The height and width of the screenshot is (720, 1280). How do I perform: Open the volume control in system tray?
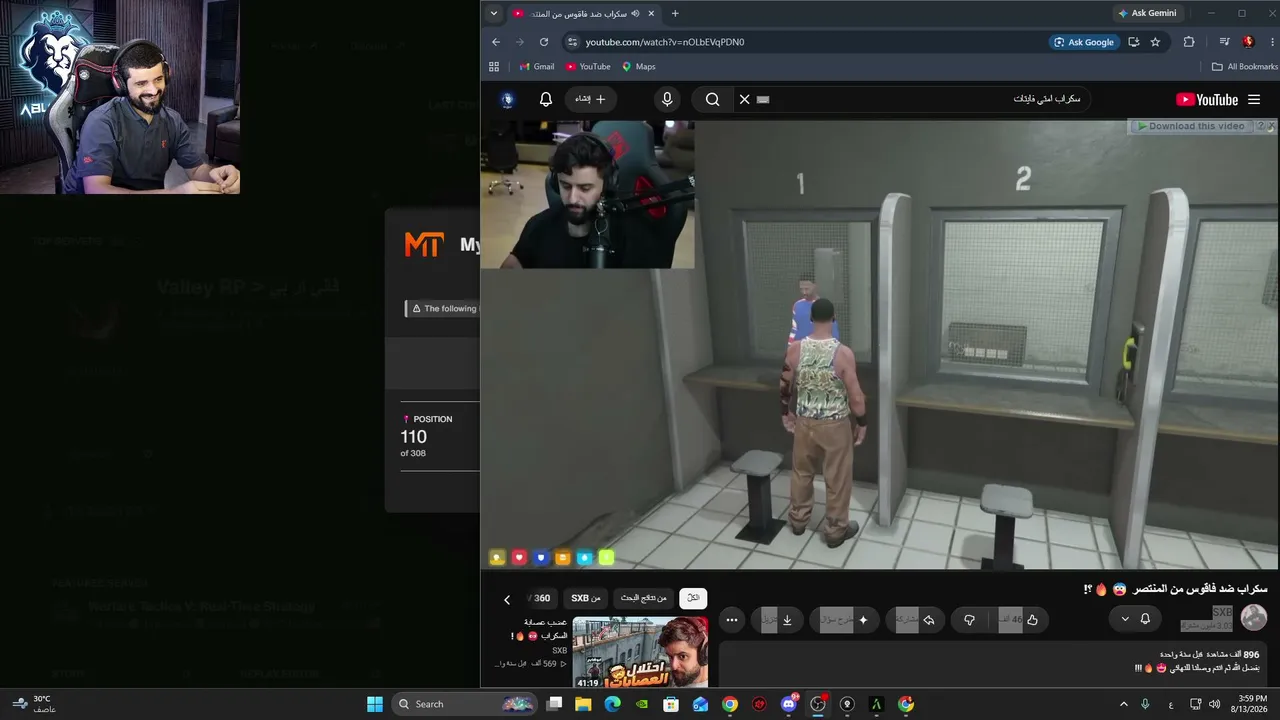[1214, 704]
